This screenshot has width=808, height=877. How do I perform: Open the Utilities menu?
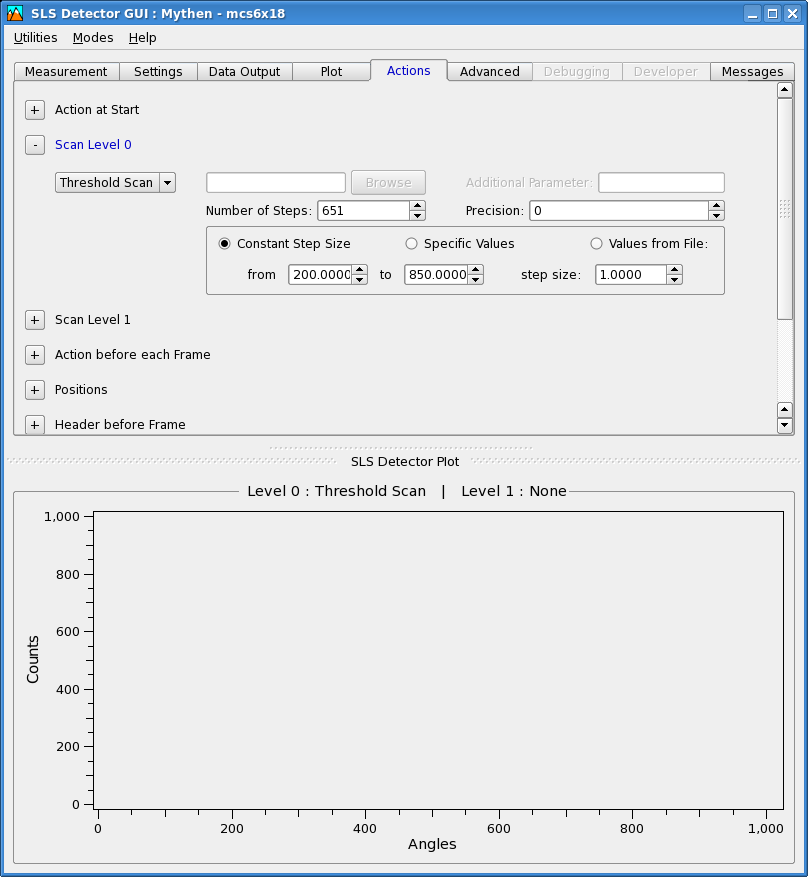[35, 38]
